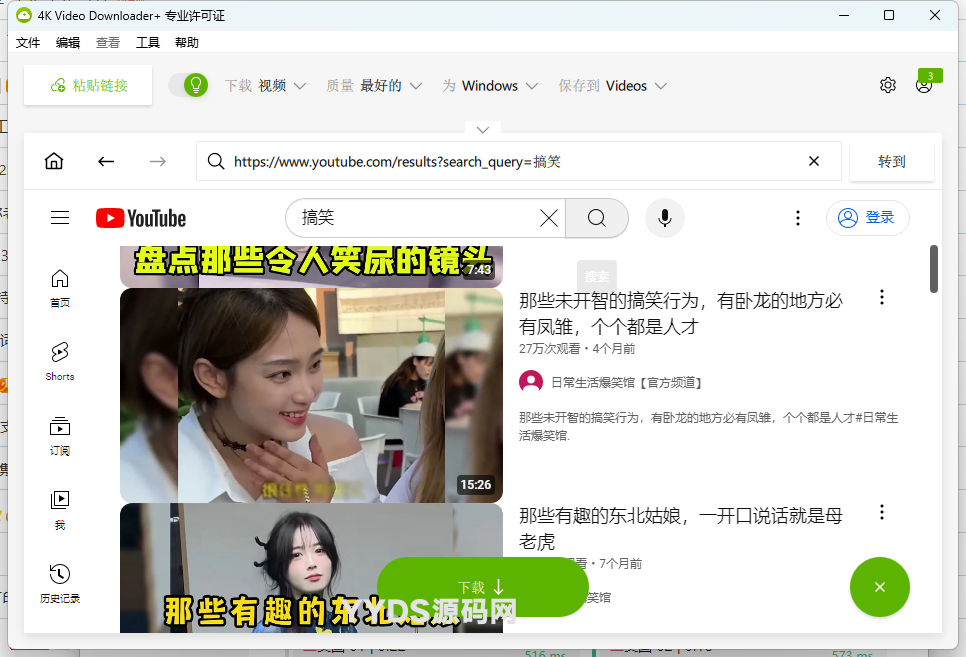This screenshot has width=966, height=657.
Task: Expand the 质量 最好的 quality dropdown
Action: click(x=374, y=86)
